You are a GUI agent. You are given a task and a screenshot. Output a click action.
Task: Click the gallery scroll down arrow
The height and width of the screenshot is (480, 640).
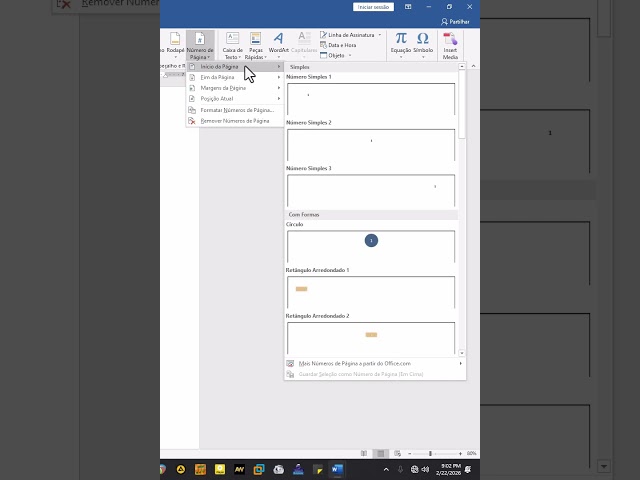coord(462,353)
